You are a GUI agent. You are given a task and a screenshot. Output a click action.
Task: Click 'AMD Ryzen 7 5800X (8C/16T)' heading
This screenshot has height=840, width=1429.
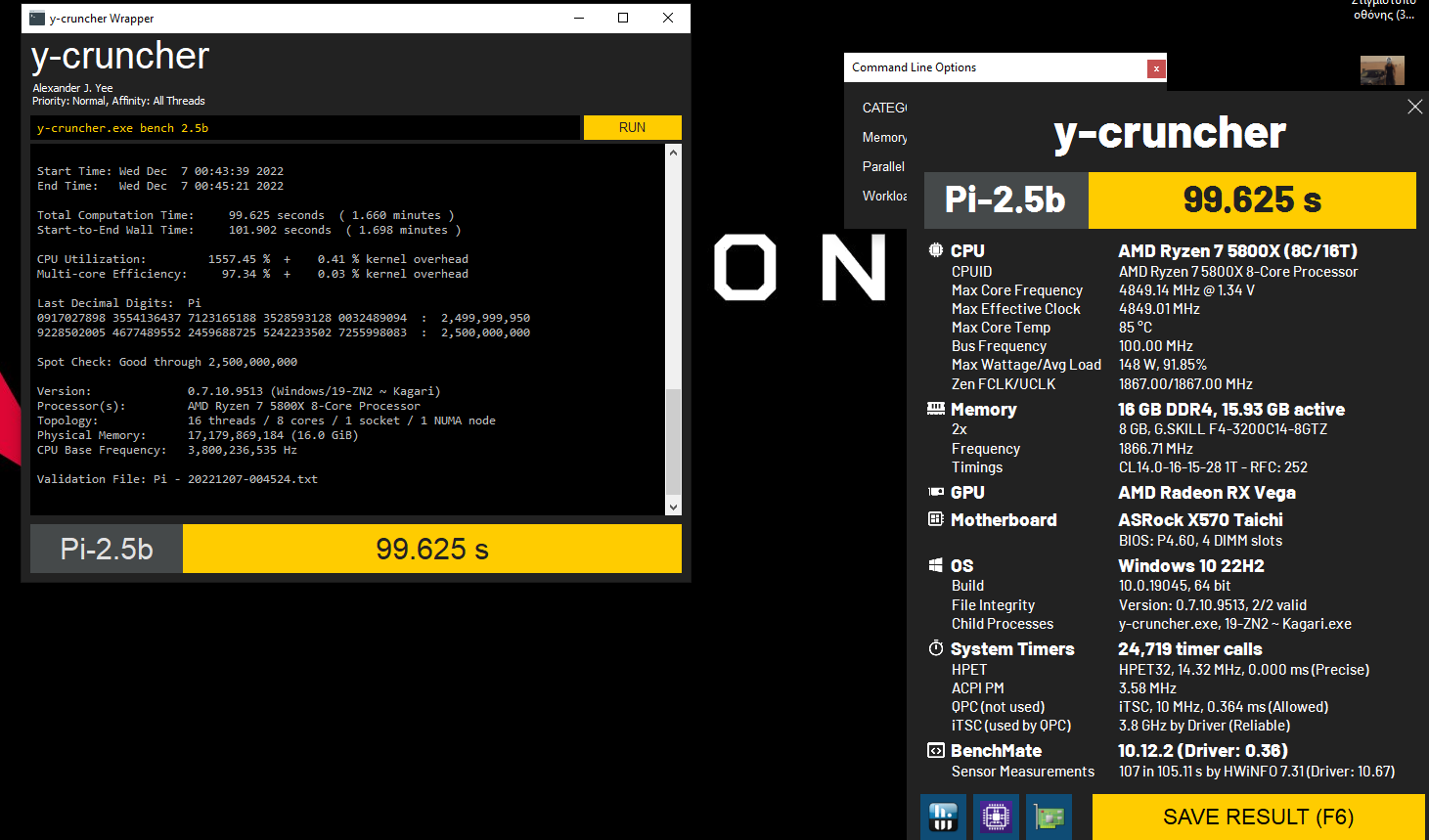(1237, 251)
